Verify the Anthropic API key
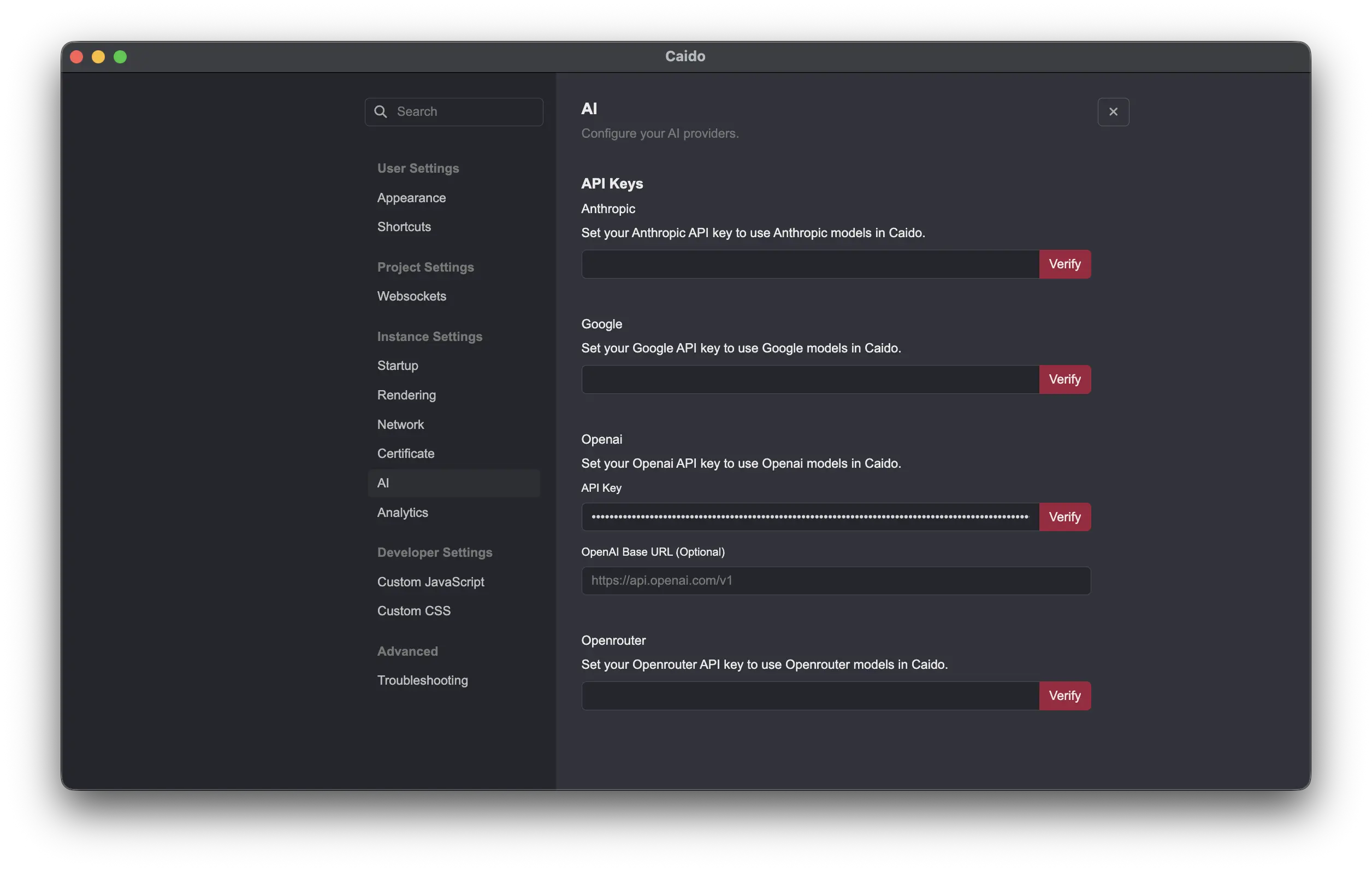The image size is (1372, 871). click(1064, 264)
